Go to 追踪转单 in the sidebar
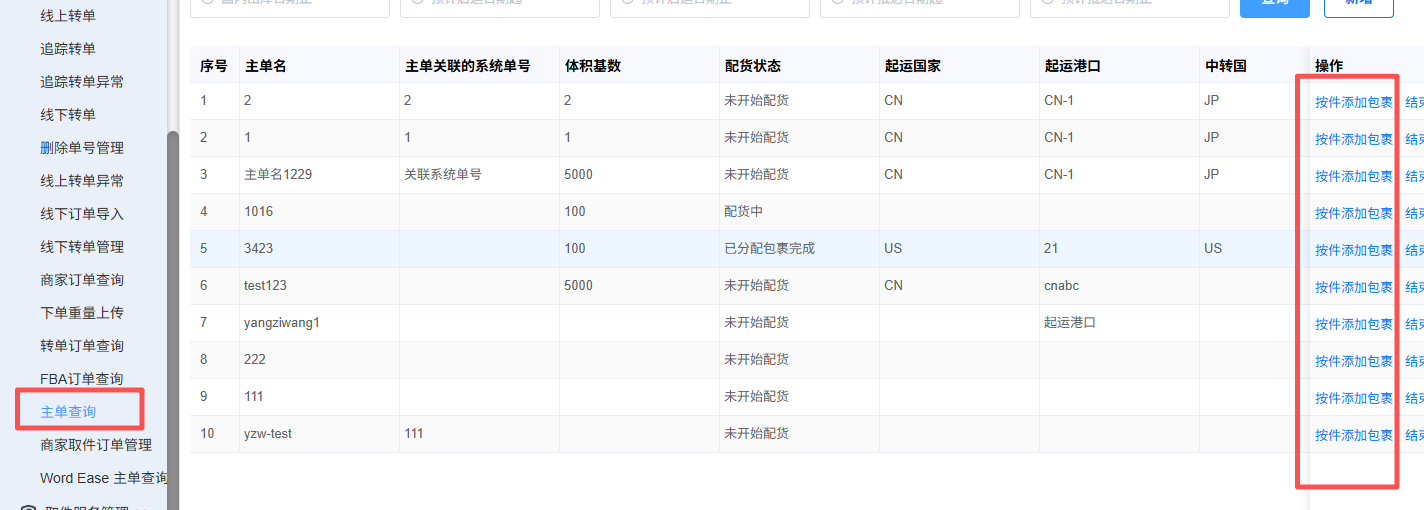The width and height of the screenshot is (1424, 510). [68, 49]
